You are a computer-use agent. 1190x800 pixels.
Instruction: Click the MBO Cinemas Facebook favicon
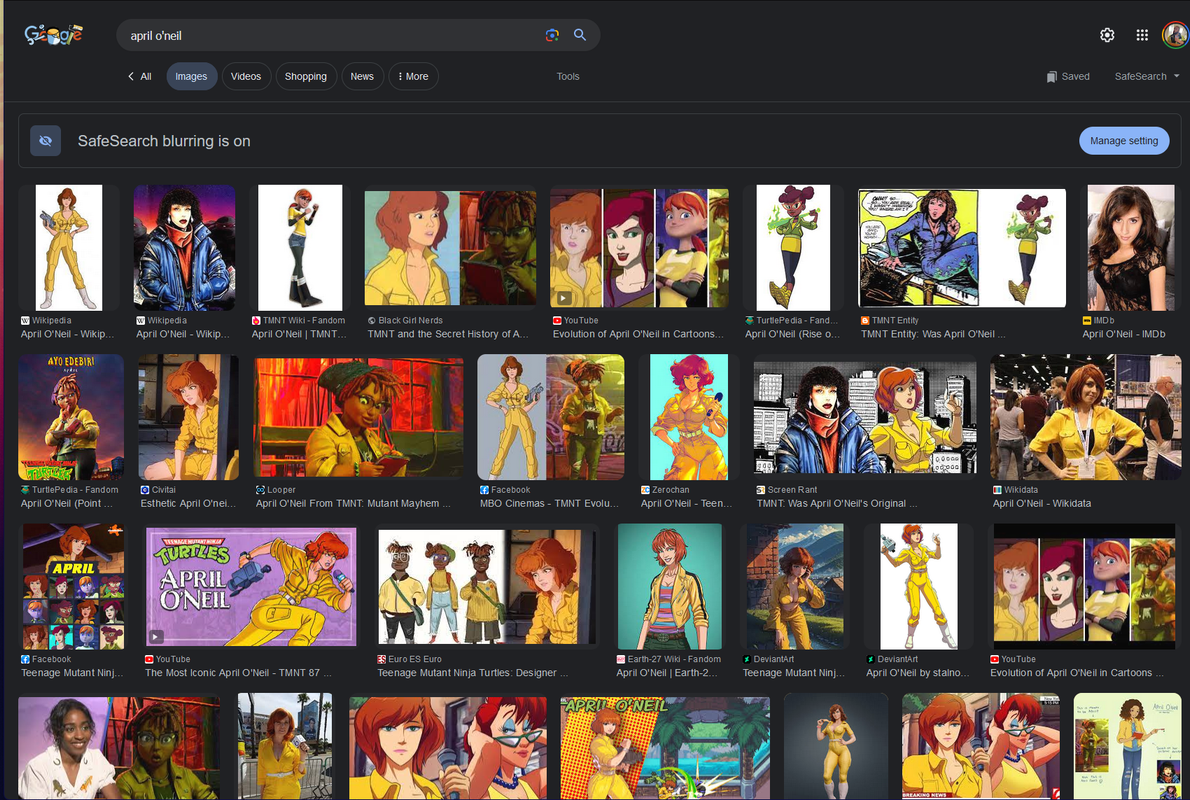[x=484, y=490]
